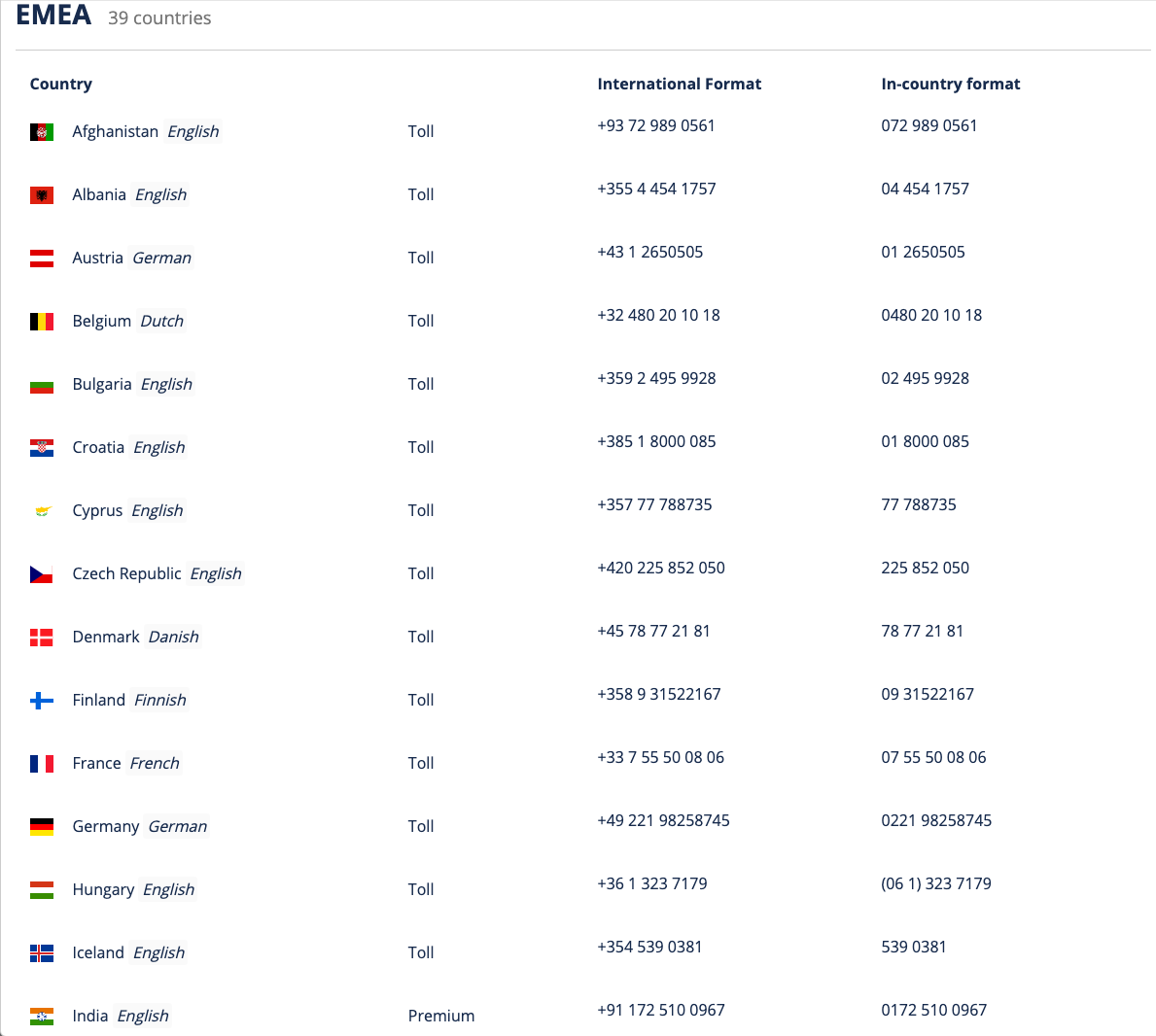Viewport: 1156px width, 1036px height.
Task: Click the Germany flag icon
Action: coord(42,827)
